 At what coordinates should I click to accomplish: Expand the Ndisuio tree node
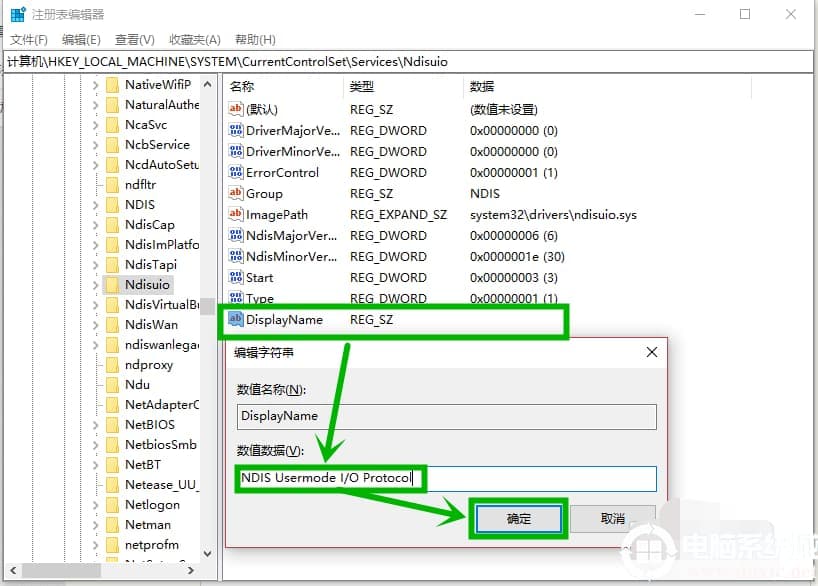pyautogui.click(x=95, y=285)
